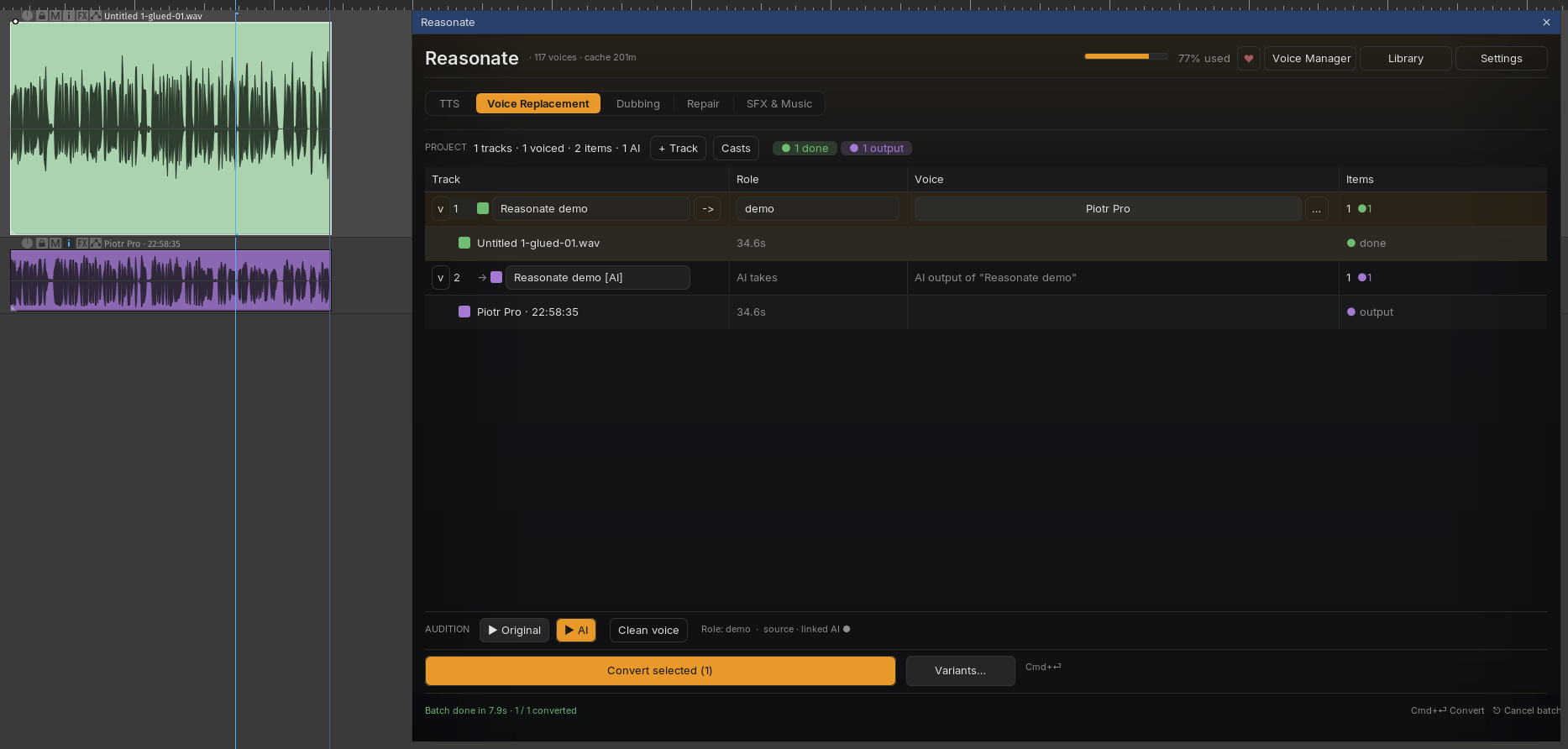Filter by the 1 output status chip

876,149
